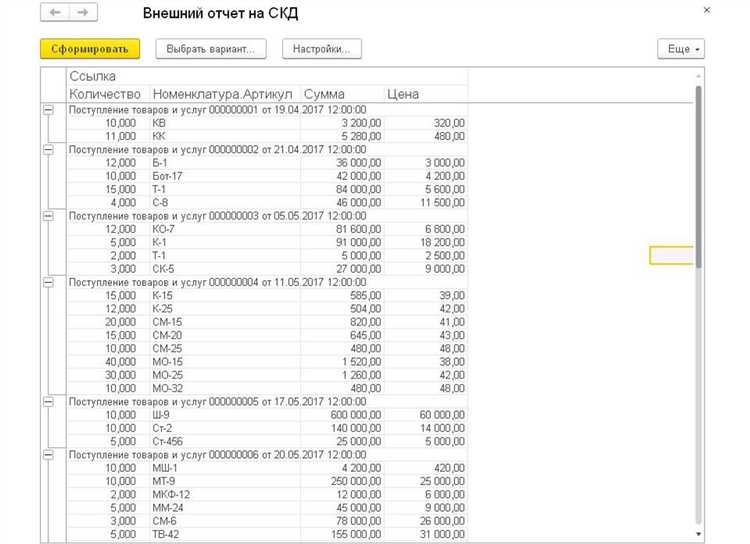This screenshot has height=544, width=750.
Task: Select the article cell КВ
Action: tap(225, 123)
